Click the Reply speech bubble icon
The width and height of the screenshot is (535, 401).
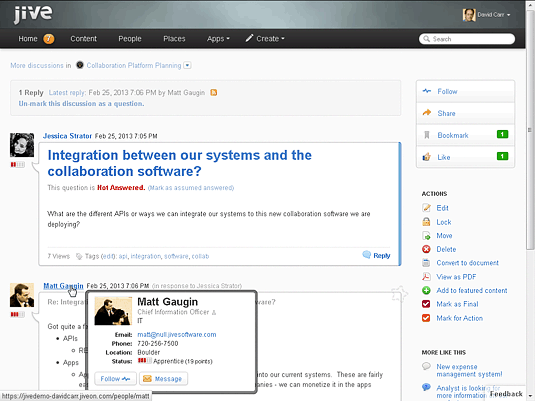[x=366, y=255]
